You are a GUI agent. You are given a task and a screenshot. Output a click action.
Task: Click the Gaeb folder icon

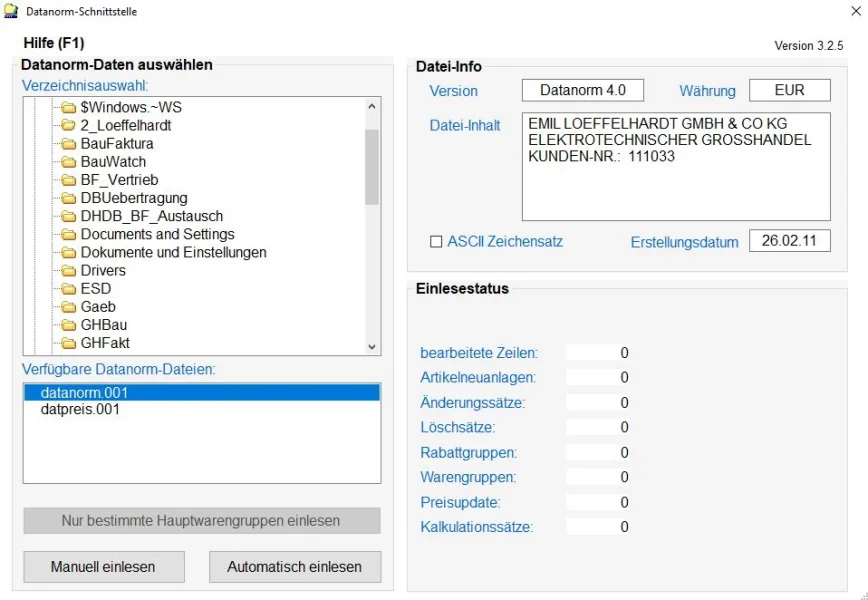68,307
